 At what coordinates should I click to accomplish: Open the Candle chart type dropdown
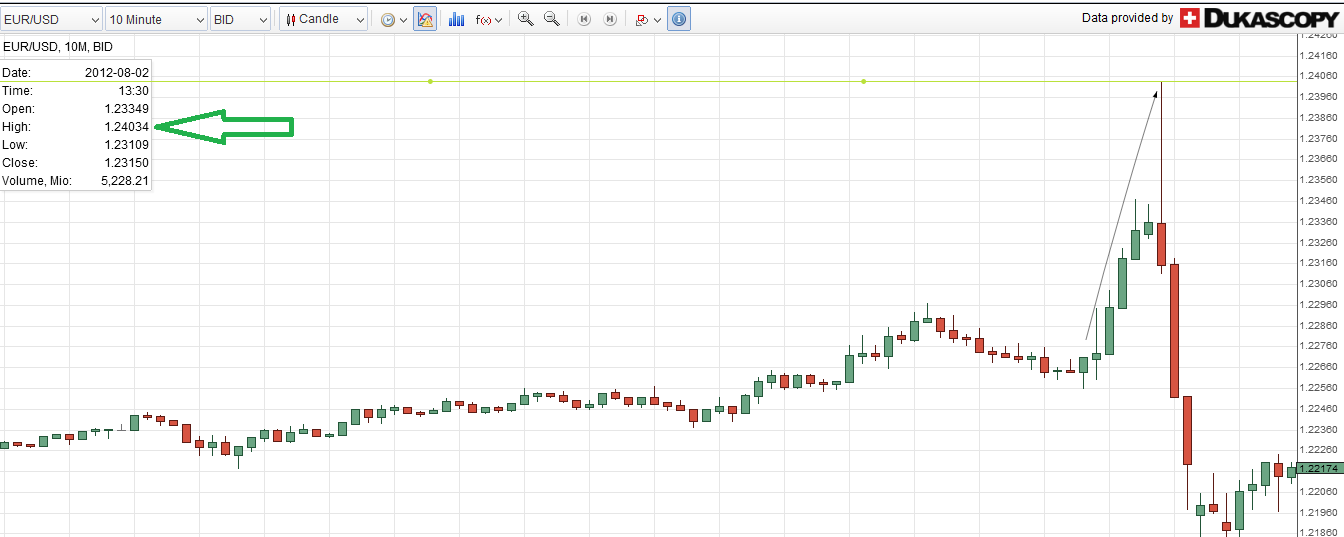tap(323, 19)
